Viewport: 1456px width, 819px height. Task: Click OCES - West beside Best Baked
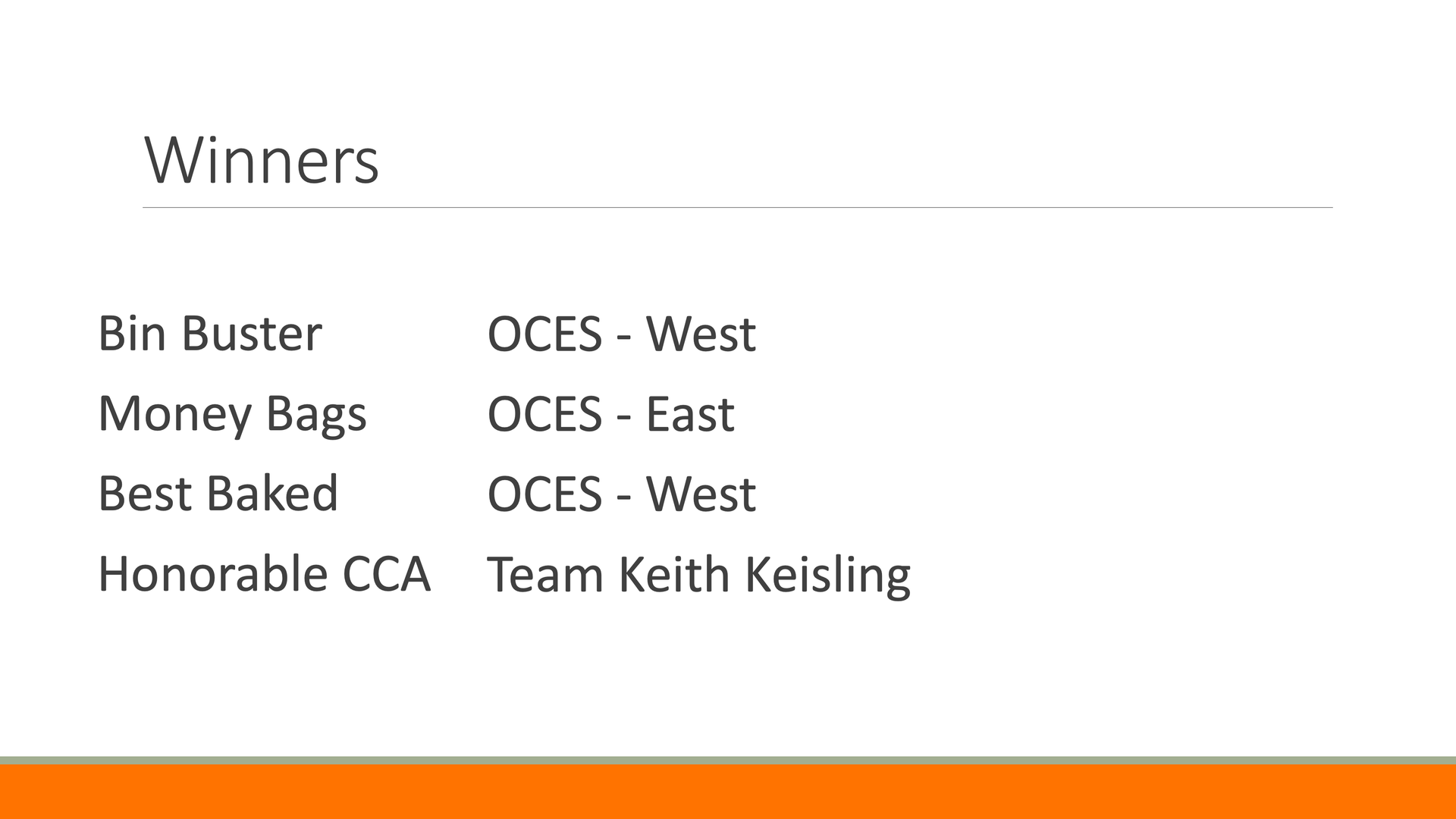point(621,494)
